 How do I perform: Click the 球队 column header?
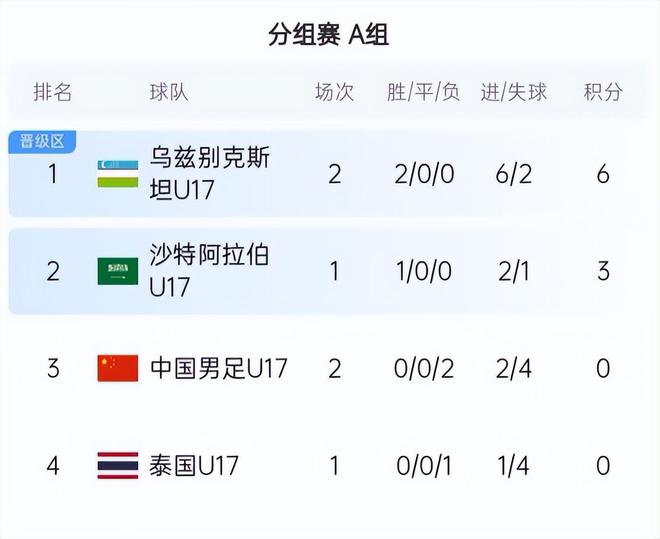[x=168, y=93]
